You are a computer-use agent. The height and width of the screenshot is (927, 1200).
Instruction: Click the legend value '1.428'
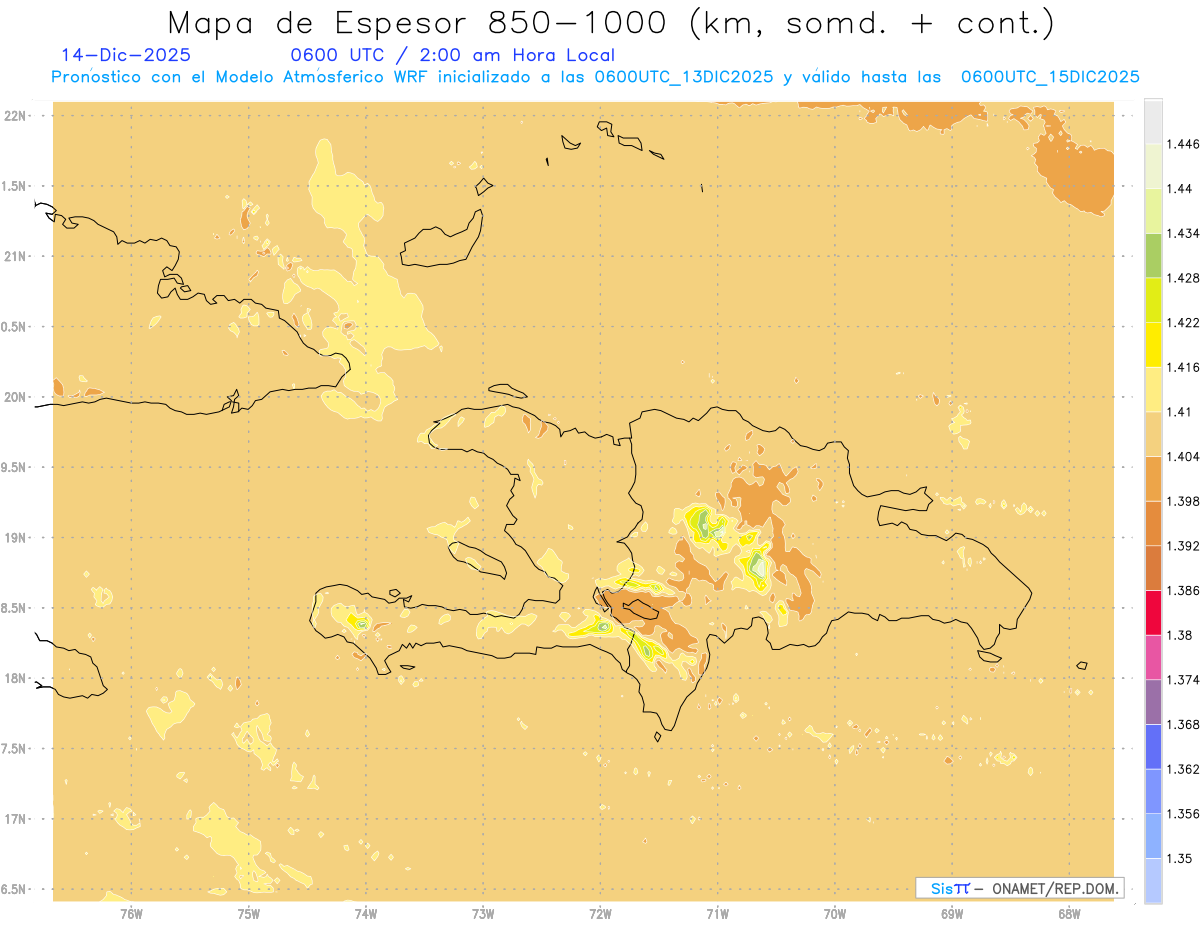coord(1181,278)
